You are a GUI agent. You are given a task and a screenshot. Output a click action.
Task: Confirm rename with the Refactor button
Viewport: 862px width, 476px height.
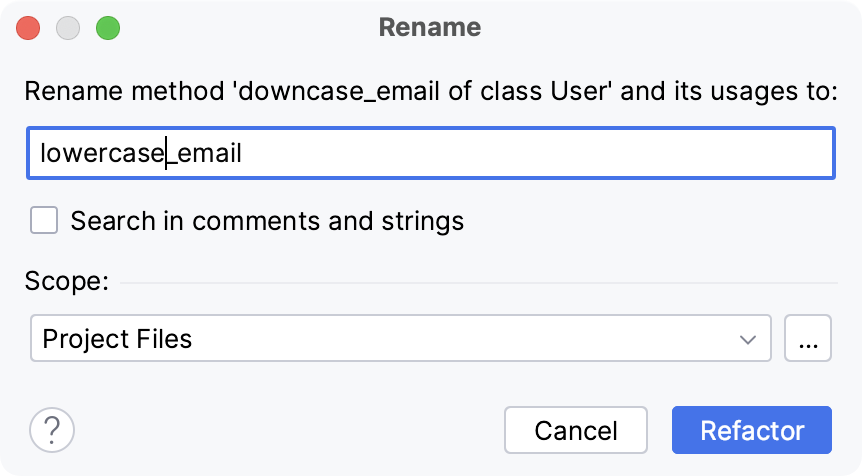752,431
